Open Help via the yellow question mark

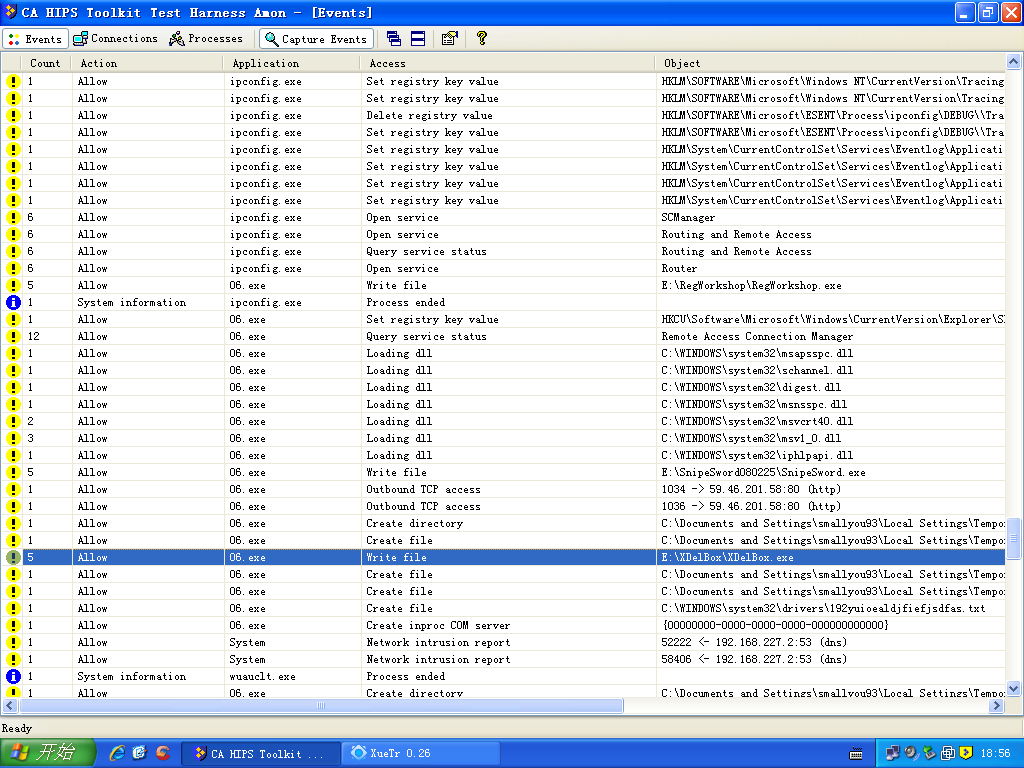tap(482, 39)
